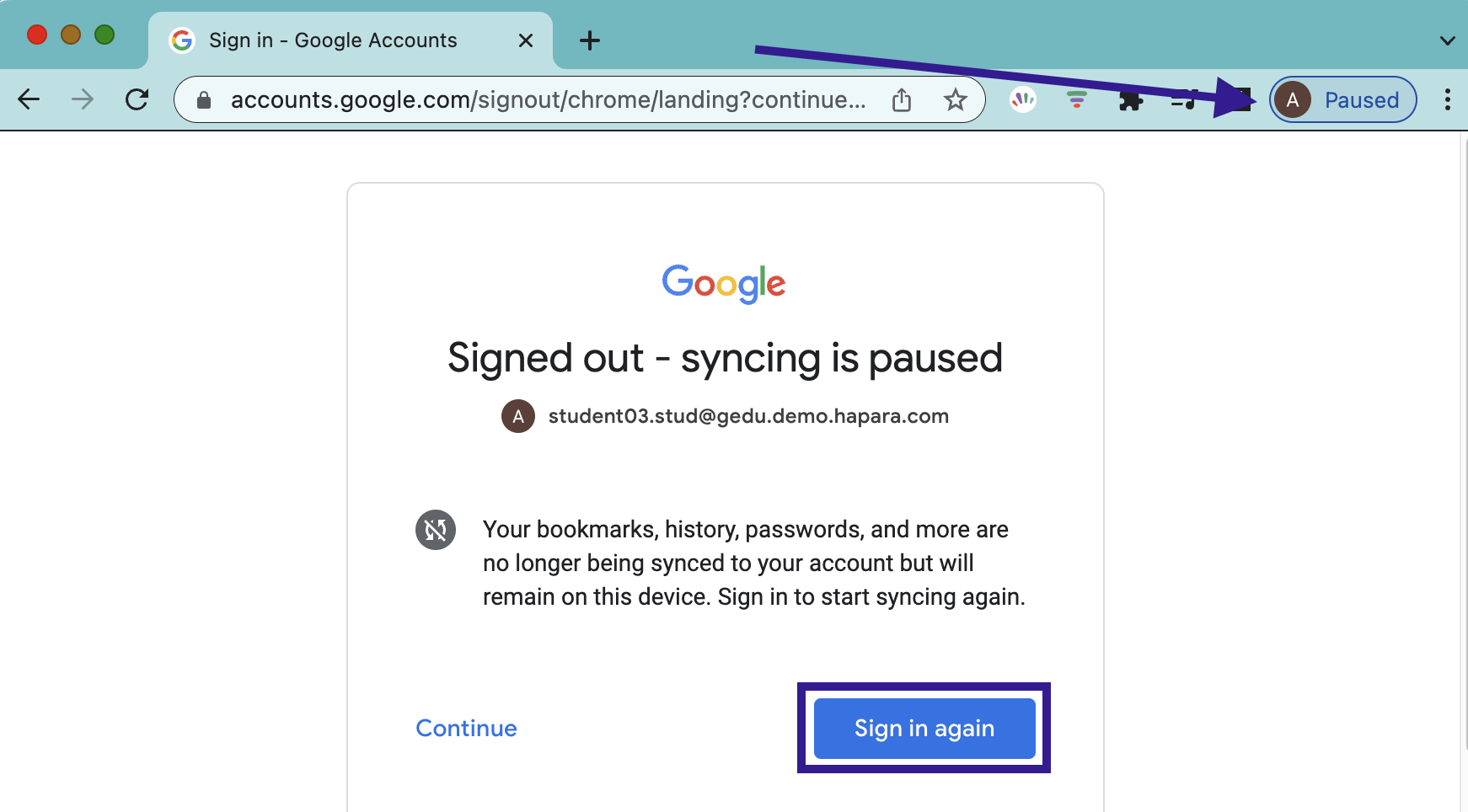Click the address bar URL field
The image size is (1468, 812).
coord(548,100)
